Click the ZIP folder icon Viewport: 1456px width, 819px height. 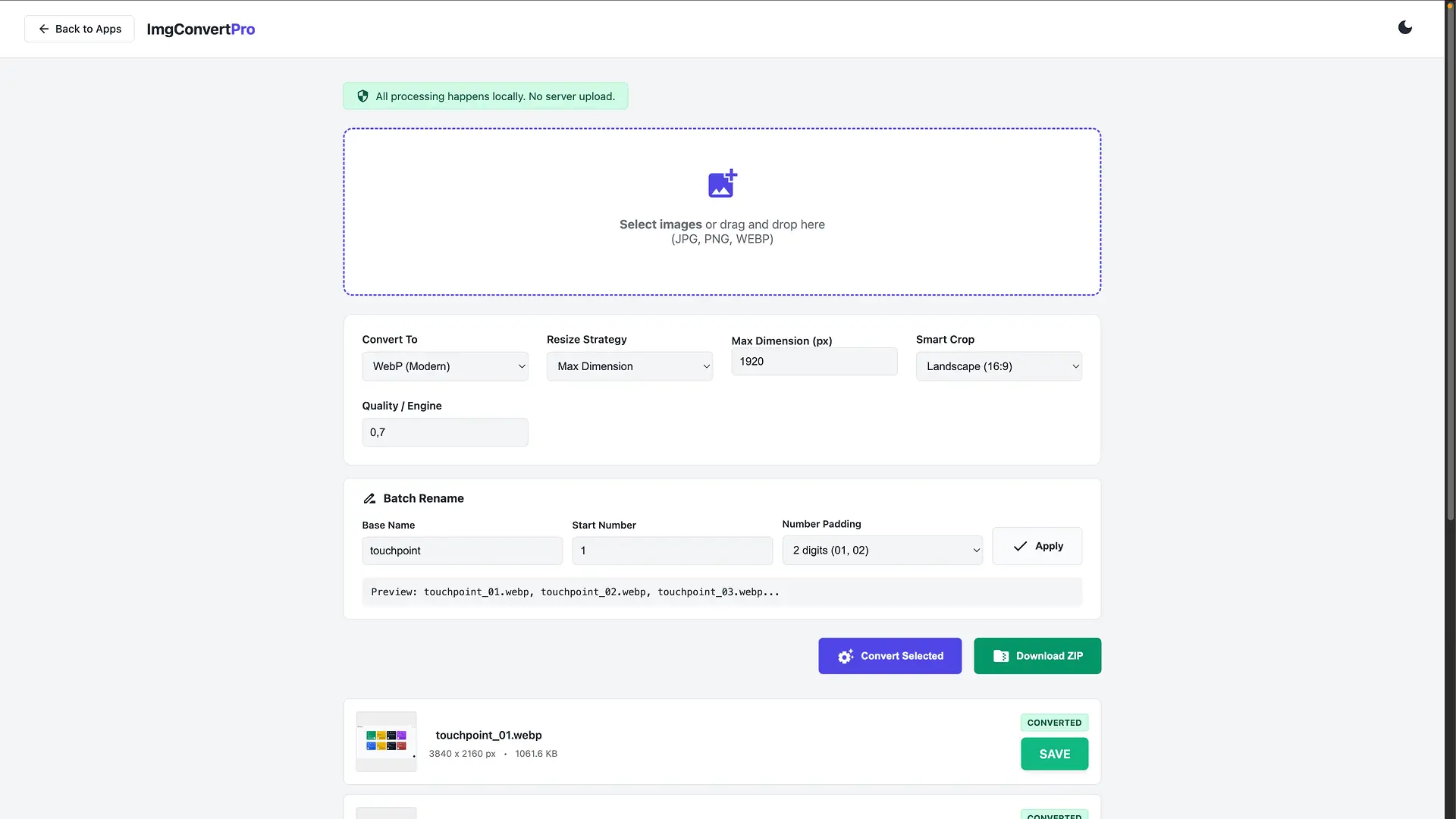(1000, 657)
